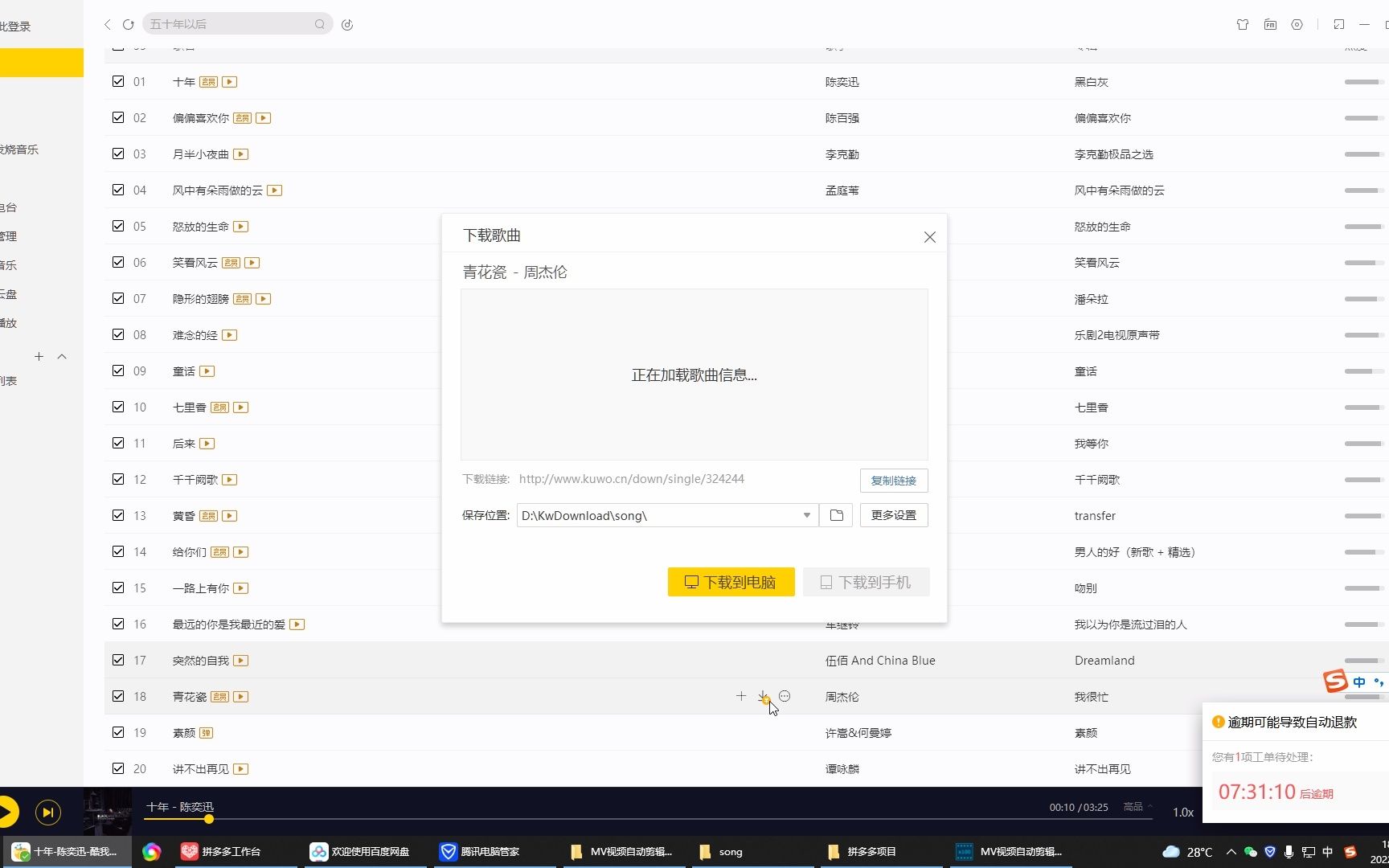Viewport: 1389px width, 868px height.
Task: Open settings gear icon in title bar
Action: tap(1297, 24)
